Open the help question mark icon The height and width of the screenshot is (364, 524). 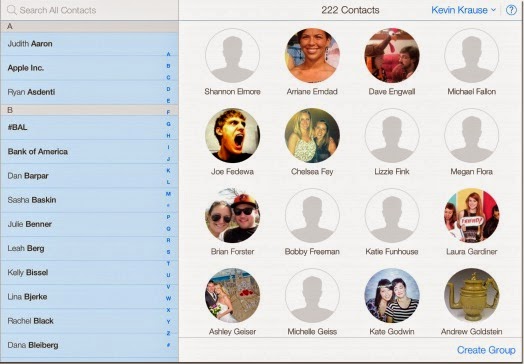511,10
